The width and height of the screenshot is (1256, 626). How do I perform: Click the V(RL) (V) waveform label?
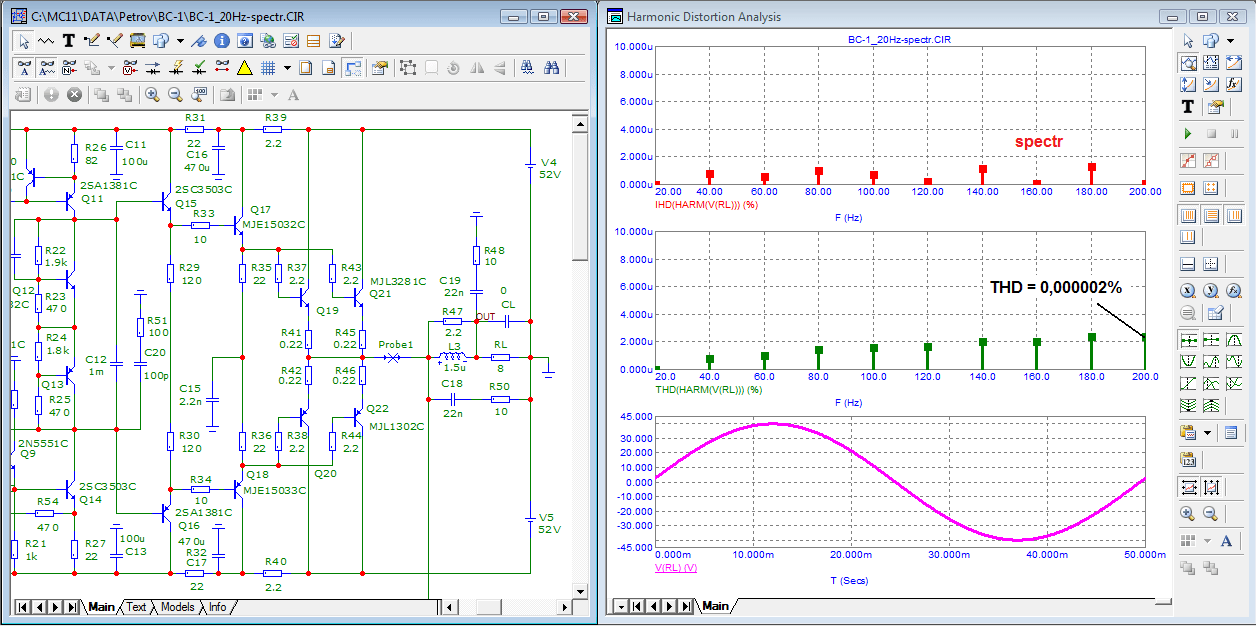pyautogui.click(x=676, y=568)
